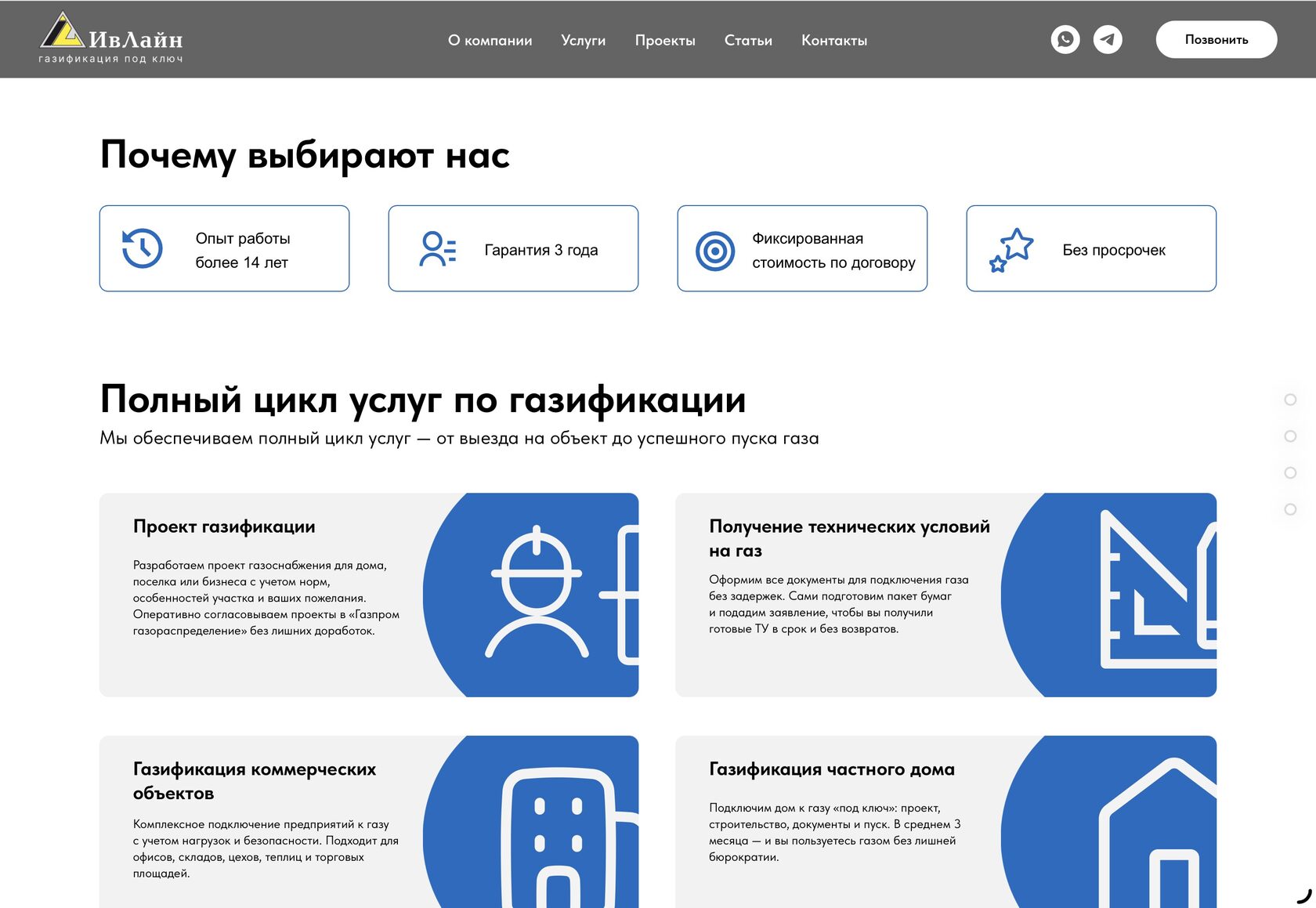Click the target icon for fixed cost
This screenshot has height=908, width=1316.
click(x=715, y=251)
